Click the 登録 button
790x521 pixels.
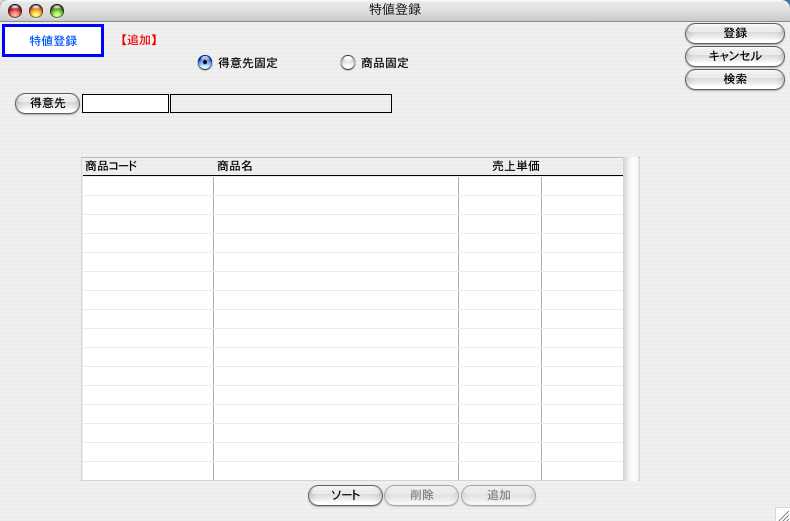click(735, 34)
